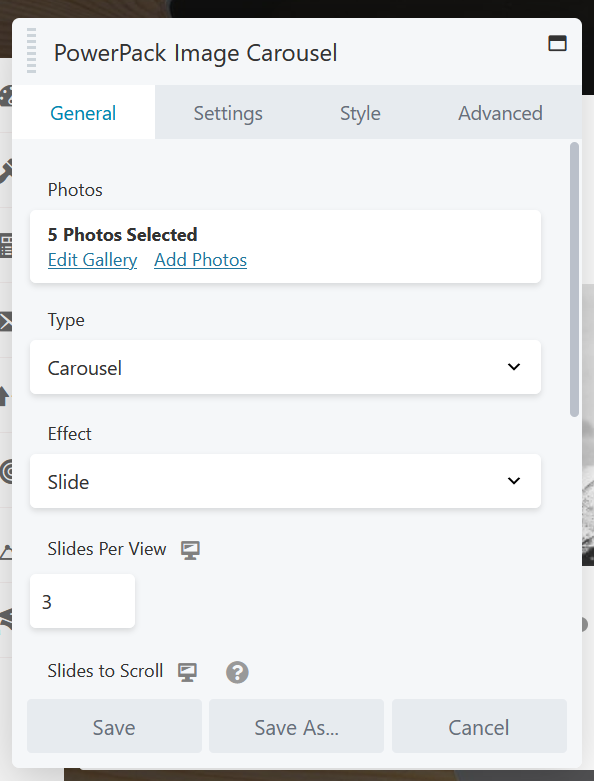594x781 pixels.
Task: Save the carousel module settings
Action: click(115, 726)
